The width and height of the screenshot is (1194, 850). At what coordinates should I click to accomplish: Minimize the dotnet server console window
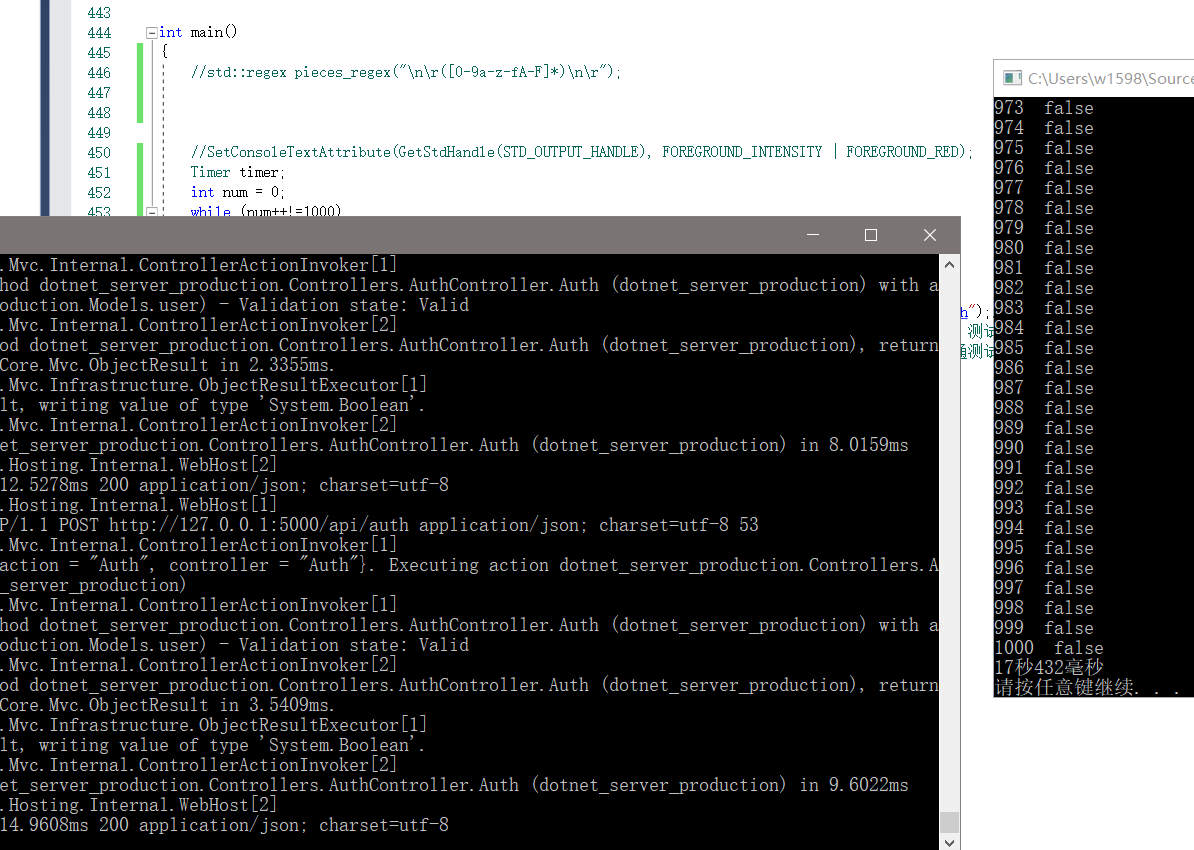click(813, 235)
